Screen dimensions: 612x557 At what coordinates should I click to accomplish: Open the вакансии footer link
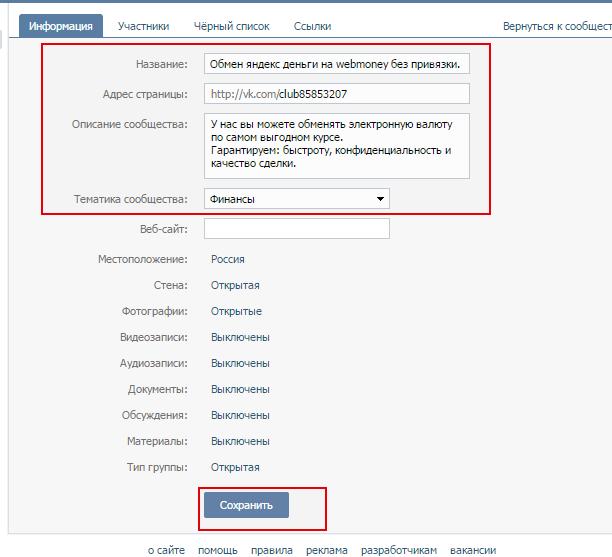[x=473, y=550]
